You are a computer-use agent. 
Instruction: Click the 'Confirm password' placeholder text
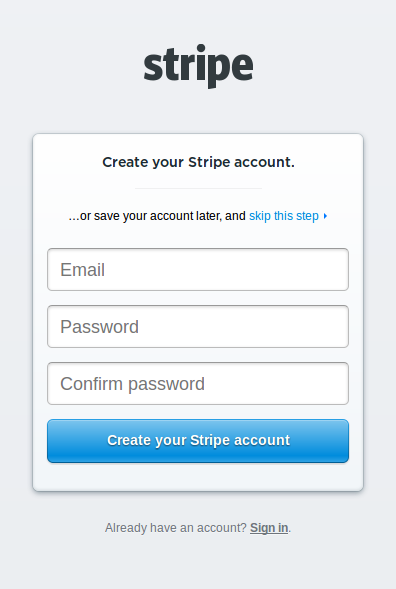pyautogui.click(x=132, y=384)
